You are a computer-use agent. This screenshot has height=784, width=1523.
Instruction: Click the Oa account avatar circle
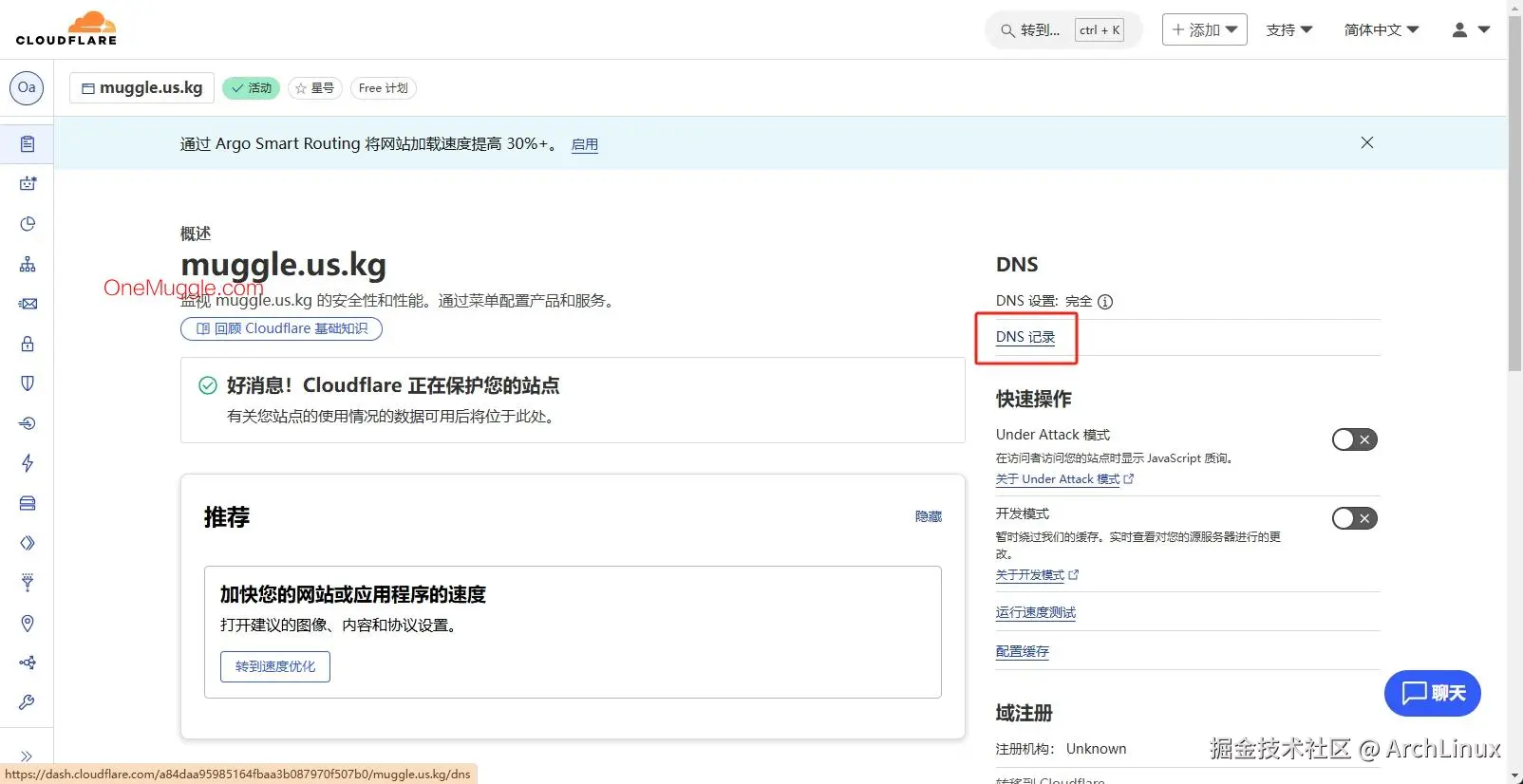[x=27, y=87]
